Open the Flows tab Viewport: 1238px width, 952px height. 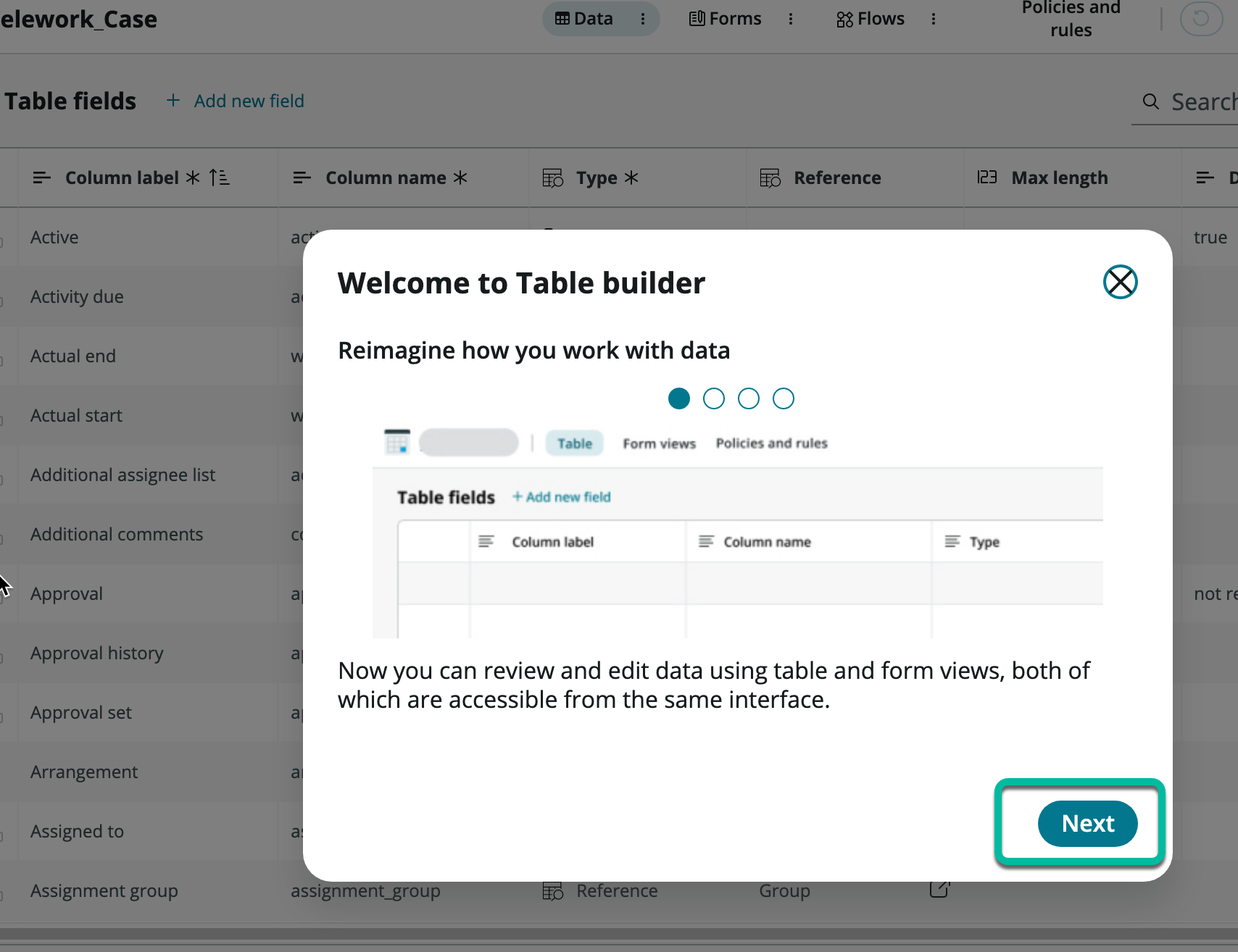tap(870, 19)
